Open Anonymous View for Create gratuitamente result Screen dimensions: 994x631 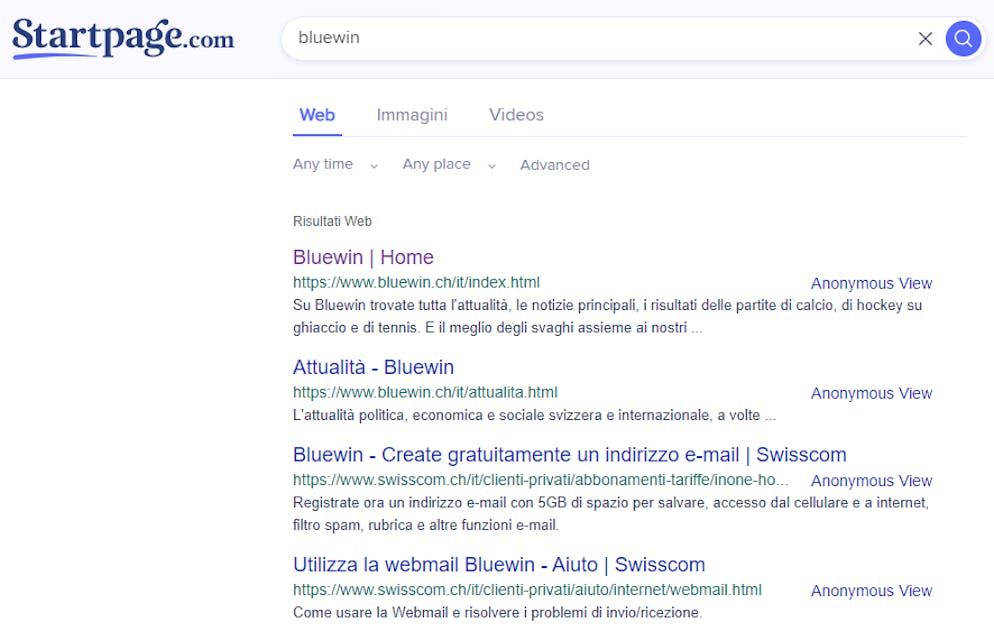point(871,481)
